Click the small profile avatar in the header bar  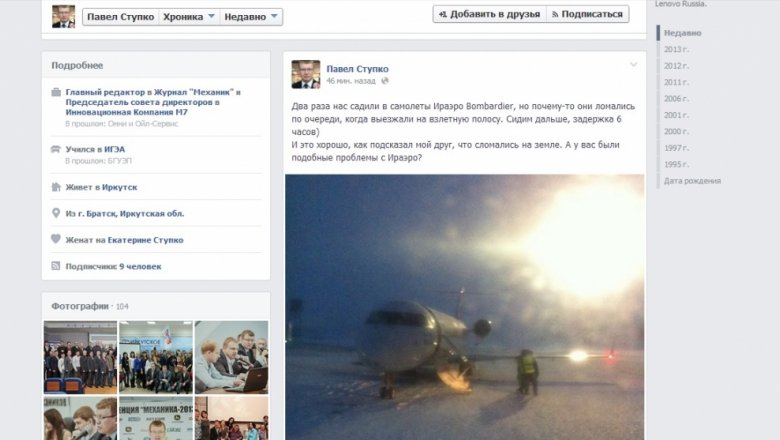[64, 16]
